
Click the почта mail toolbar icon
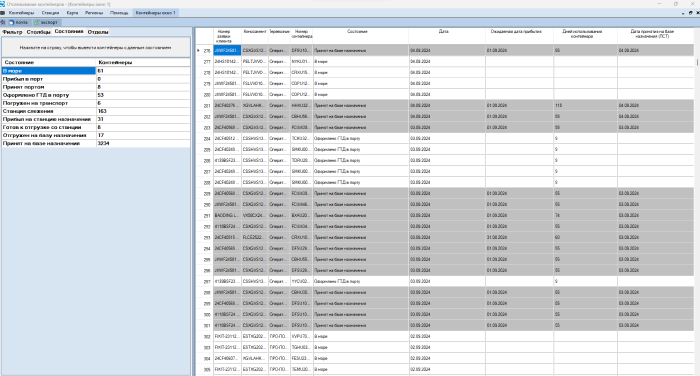coord(18,22)
